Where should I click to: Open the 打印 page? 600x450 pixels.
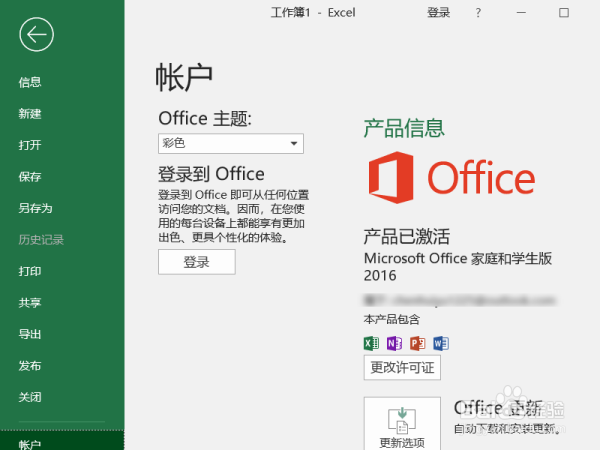pyautogui.click(x=30, y=271)
